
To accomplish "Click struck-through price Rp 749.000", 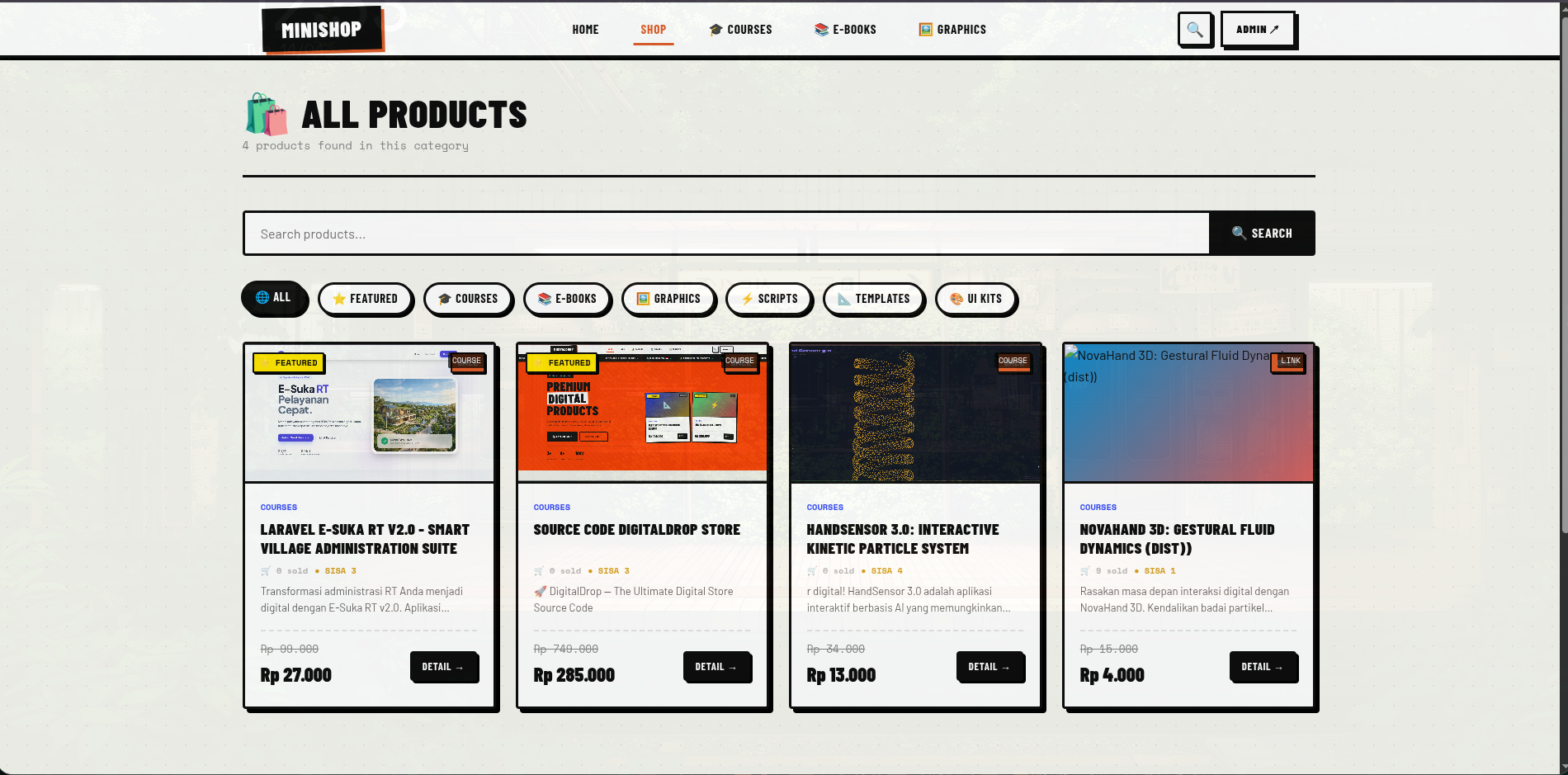I will coord(566,650).
